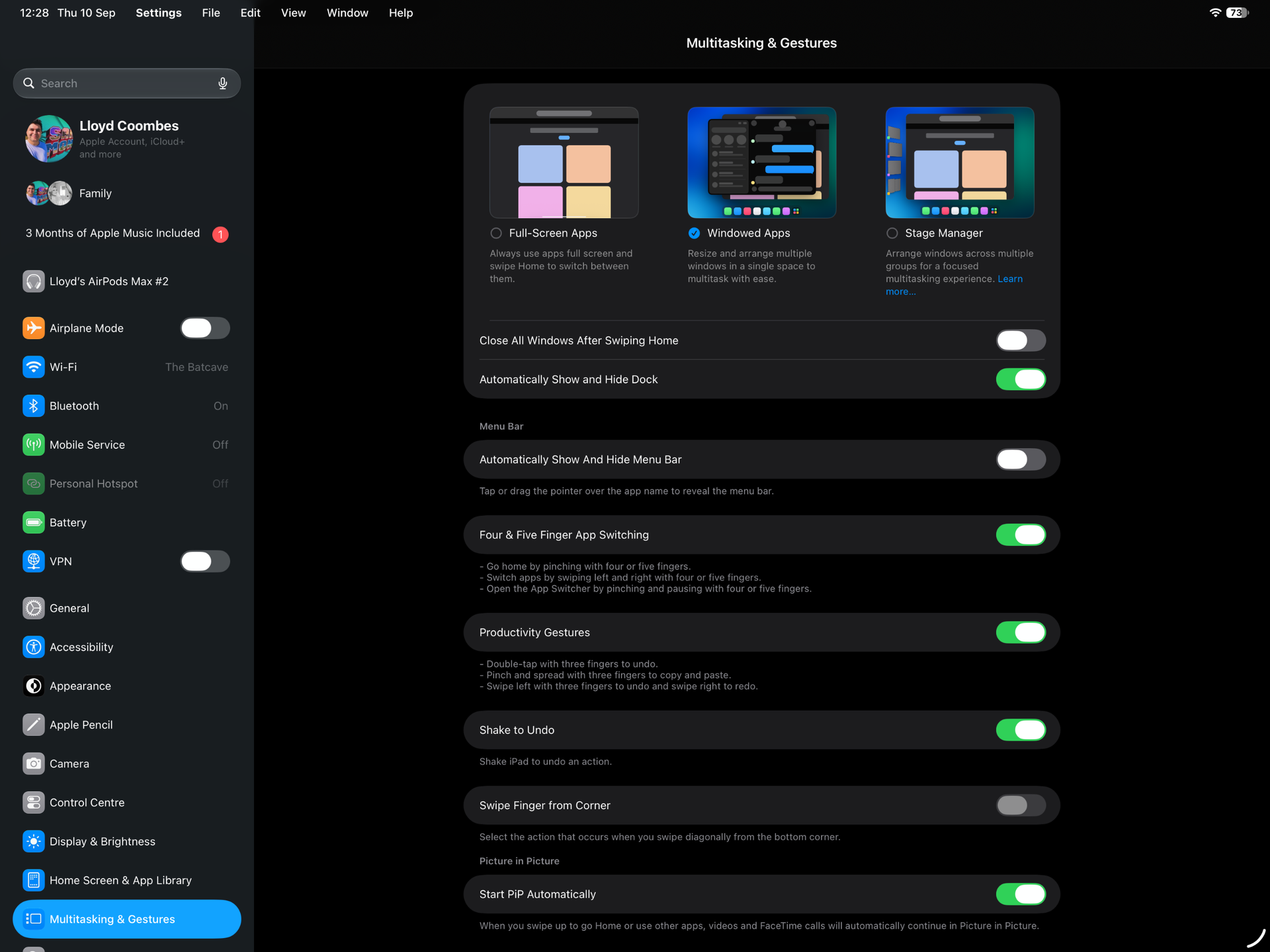
Task: Click the clock showing 12:28
Action: (x=34, y=13)
